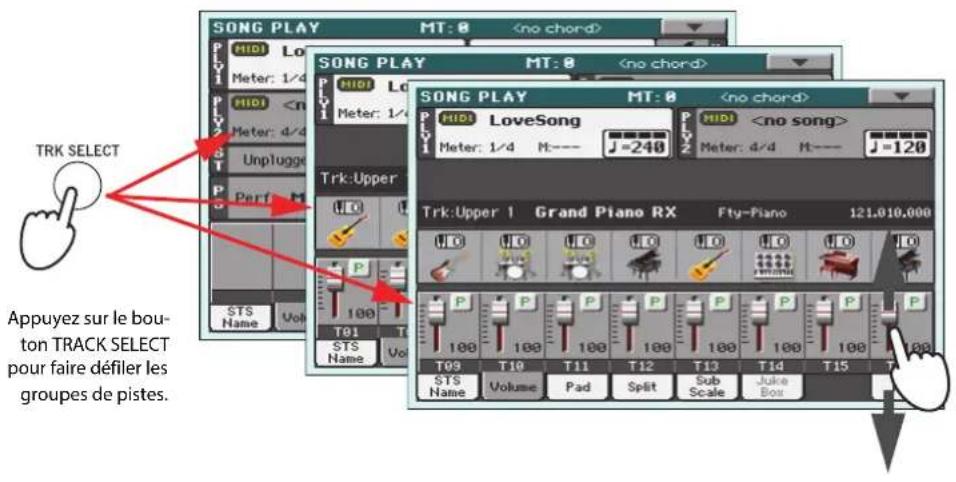This screenshot has height=482, width=956.
Task: Open the page menu arrow in rear window
Action: point(694,27)
